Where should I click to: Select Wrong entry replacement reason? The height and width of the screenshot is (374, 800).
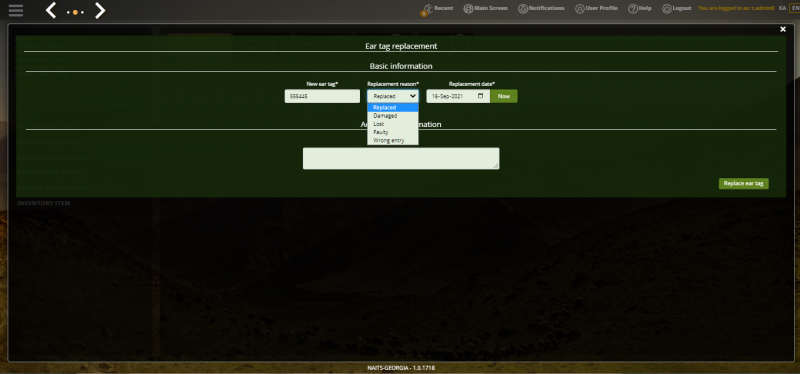tap(393, 140)
